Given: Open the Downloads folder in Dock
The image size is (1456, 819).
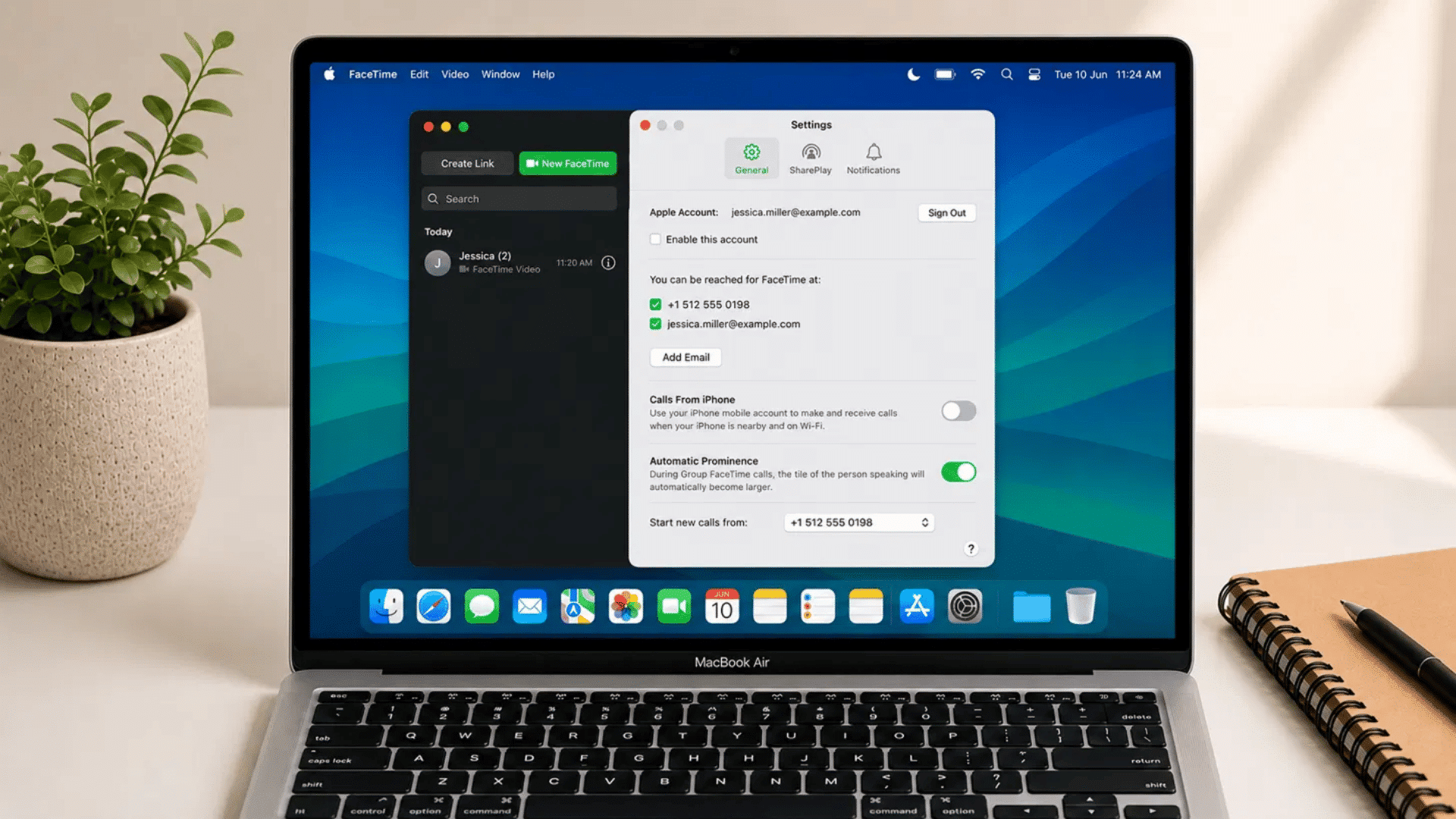Looking at the screenshot, I should click(1031, 607).
